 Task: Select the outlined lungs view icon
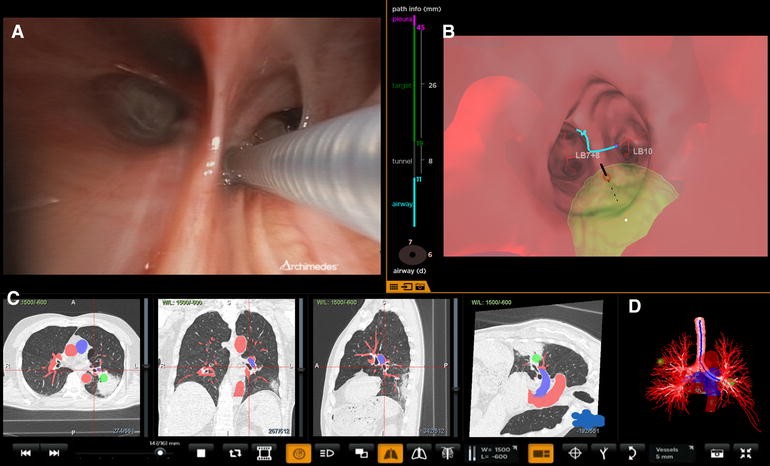419,453
